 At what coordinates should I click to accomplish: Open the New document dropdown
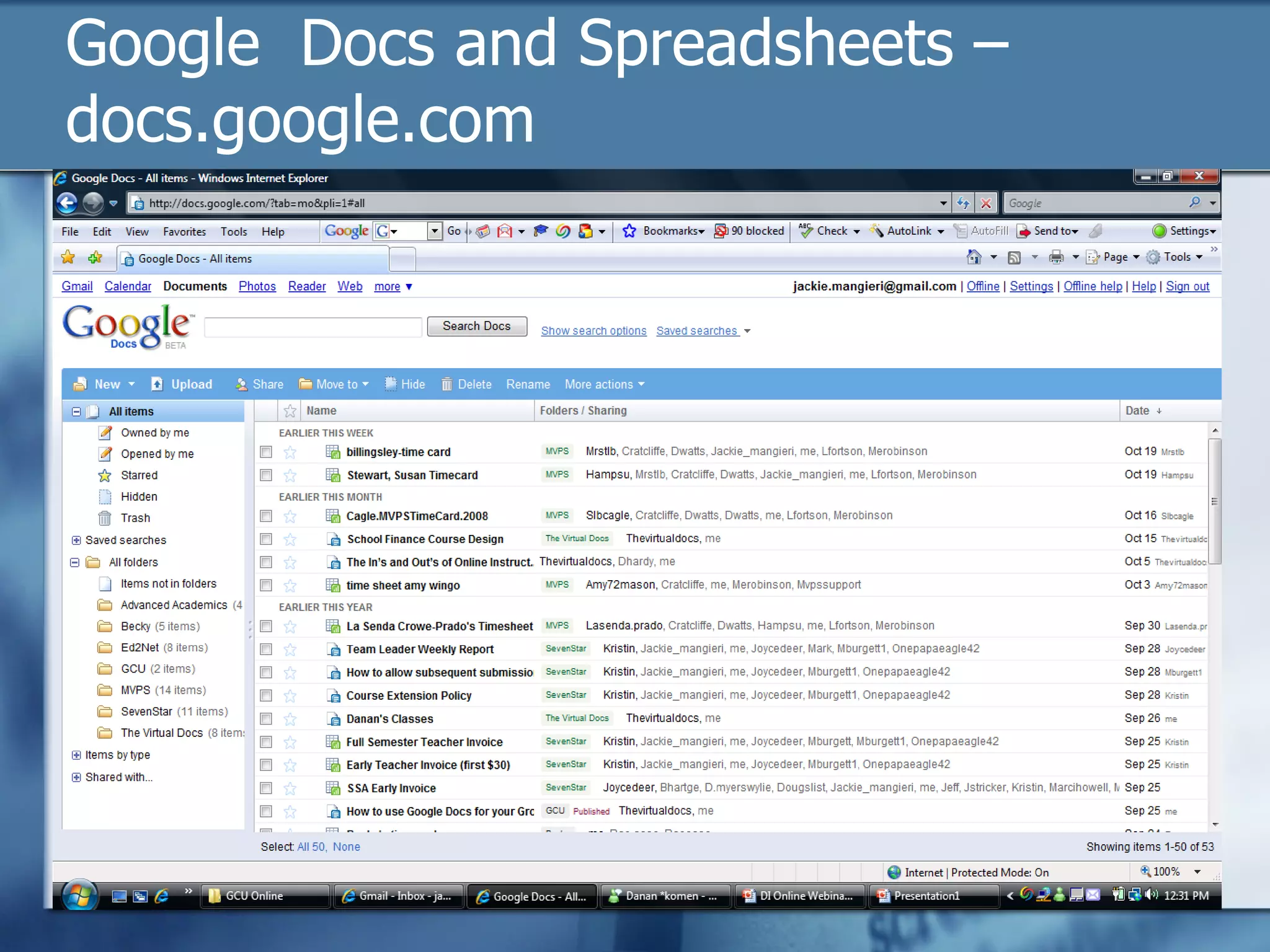click(104, 384)
